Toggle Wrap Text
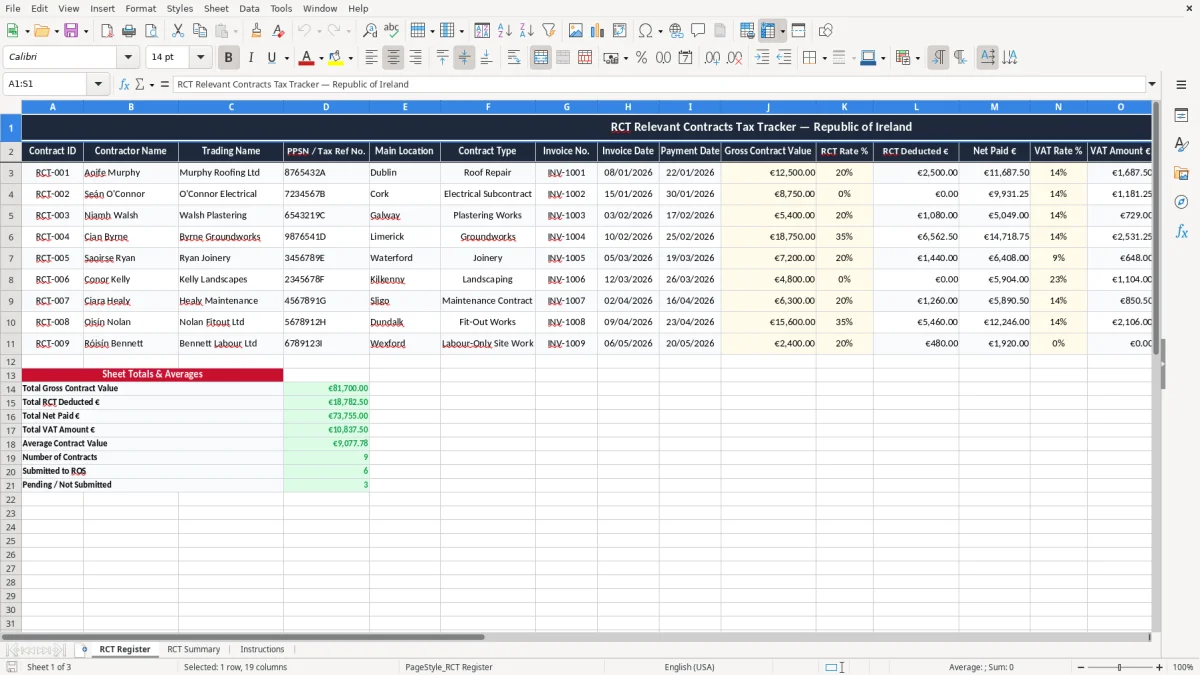Image resolution: width=1200 pixels, height=675 pixels. [513, 58]
